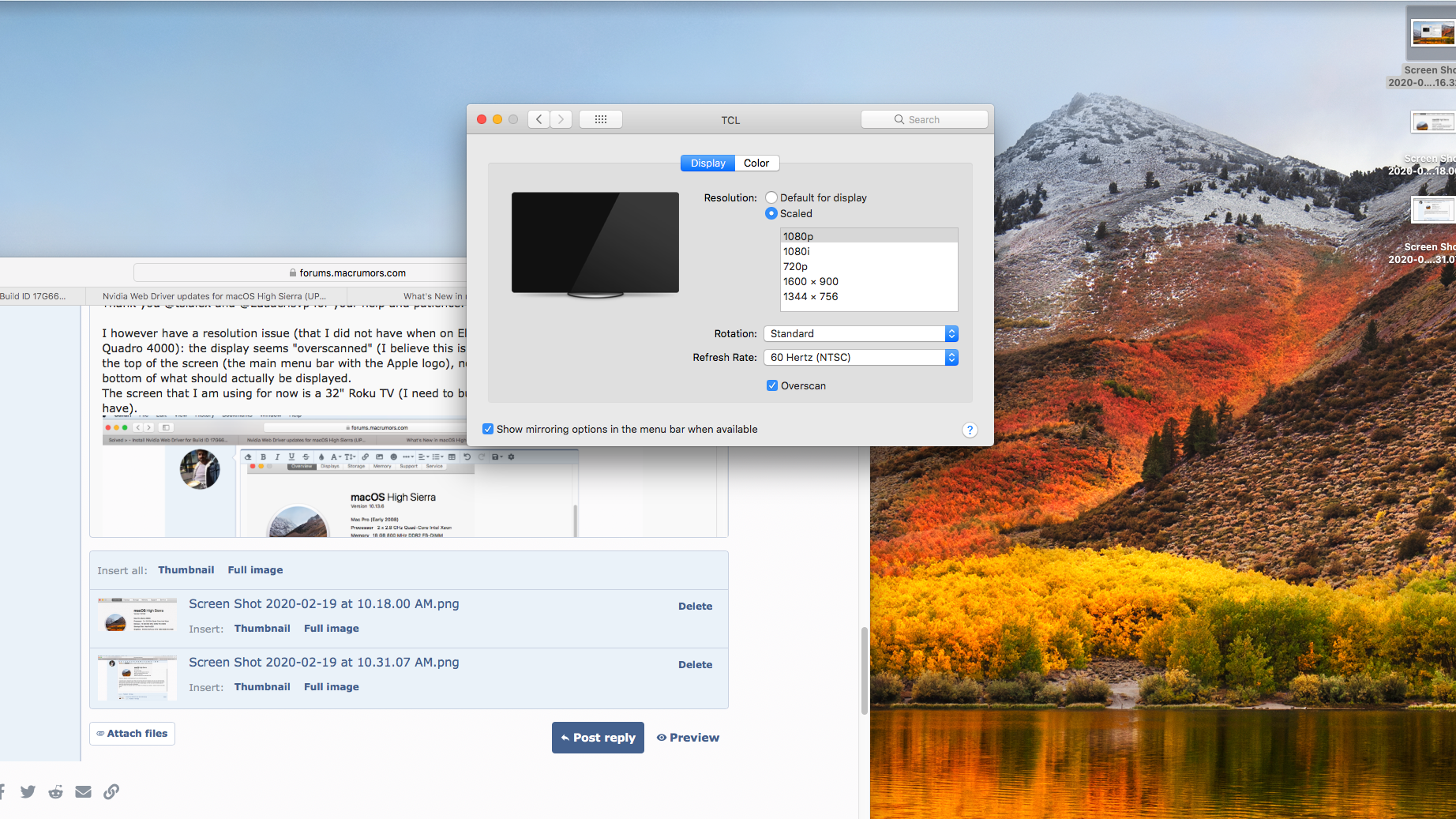
Task: Share the thread via the Reddit icon
Action: (55, 791)
